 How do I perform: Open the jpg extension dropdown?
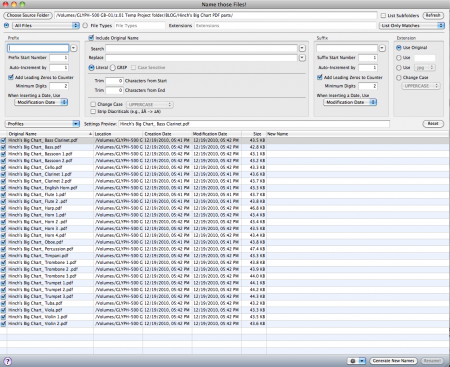coord(425,68)
